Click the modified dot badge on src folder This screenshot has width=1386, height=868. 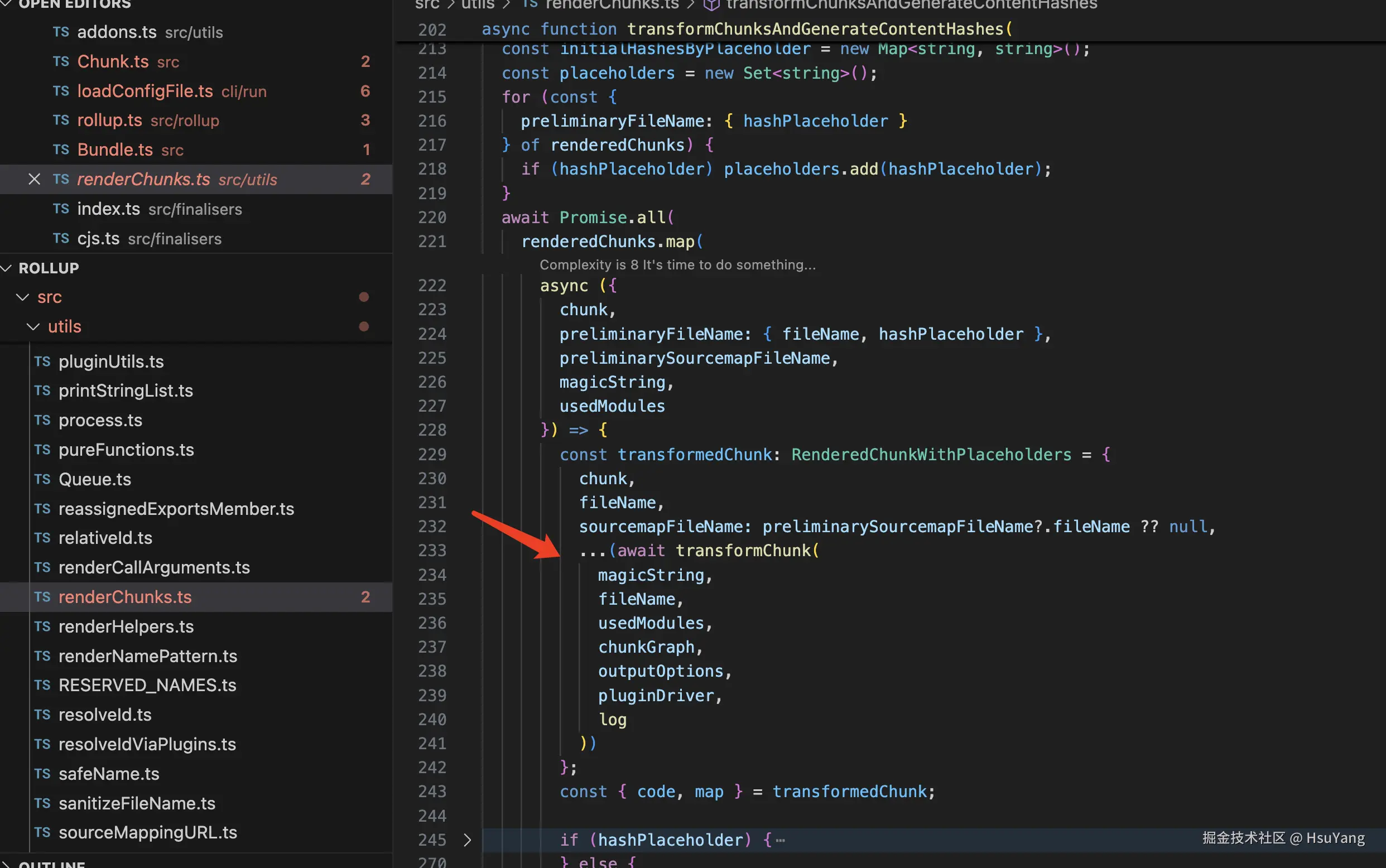pos(363,297)
